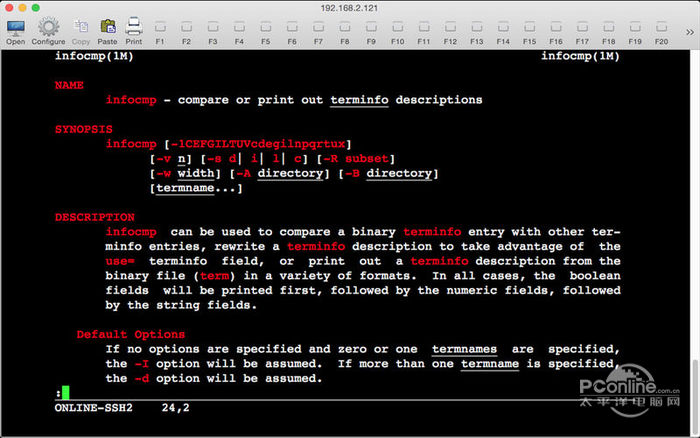Click the F5 function key button

[x=266, y=33]
